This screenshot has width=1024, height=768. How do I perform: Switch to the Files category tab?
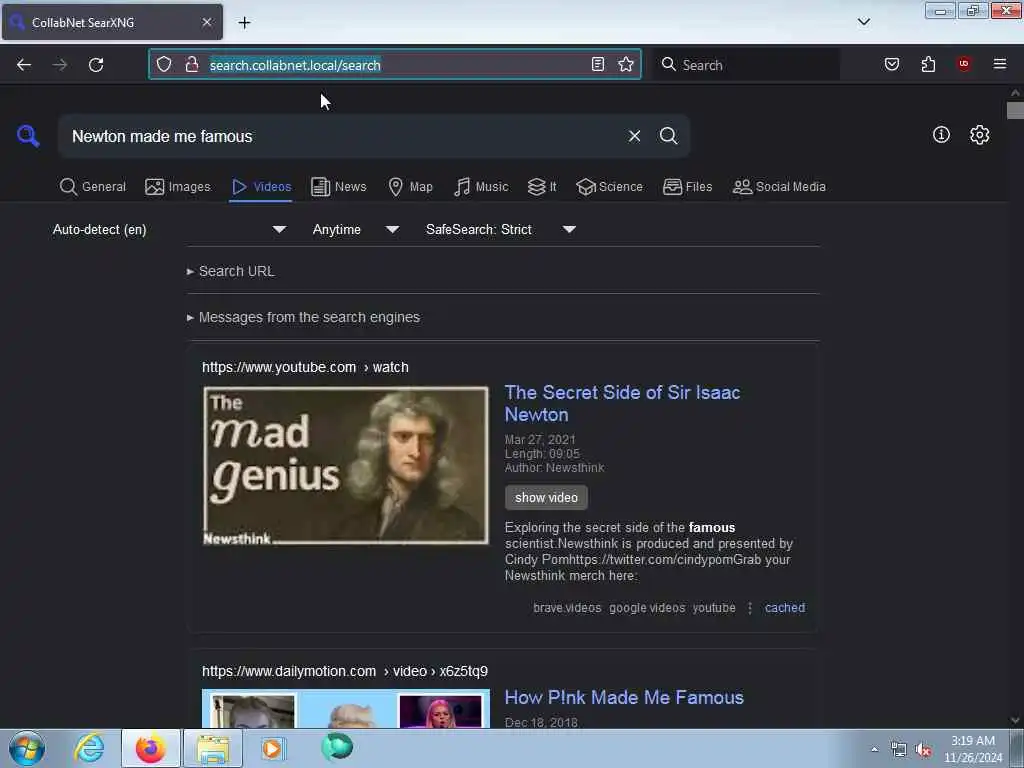click(687, 187)
